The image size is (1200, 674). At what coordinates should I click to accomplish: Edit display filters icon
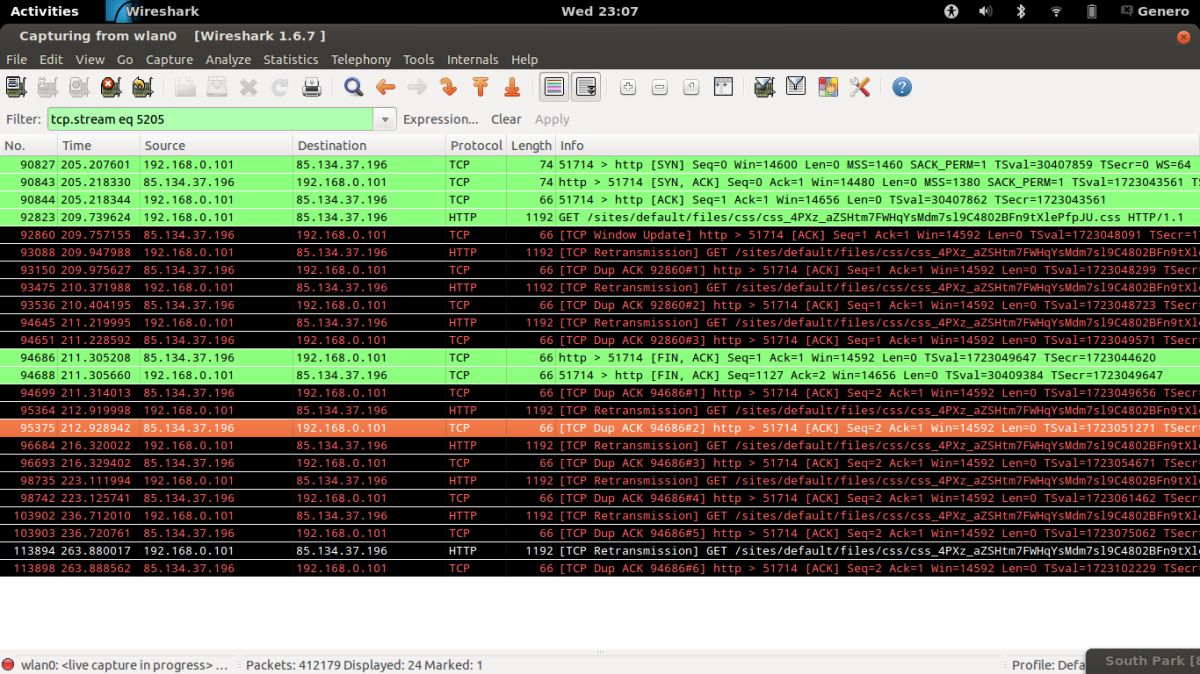click(796, 87)
